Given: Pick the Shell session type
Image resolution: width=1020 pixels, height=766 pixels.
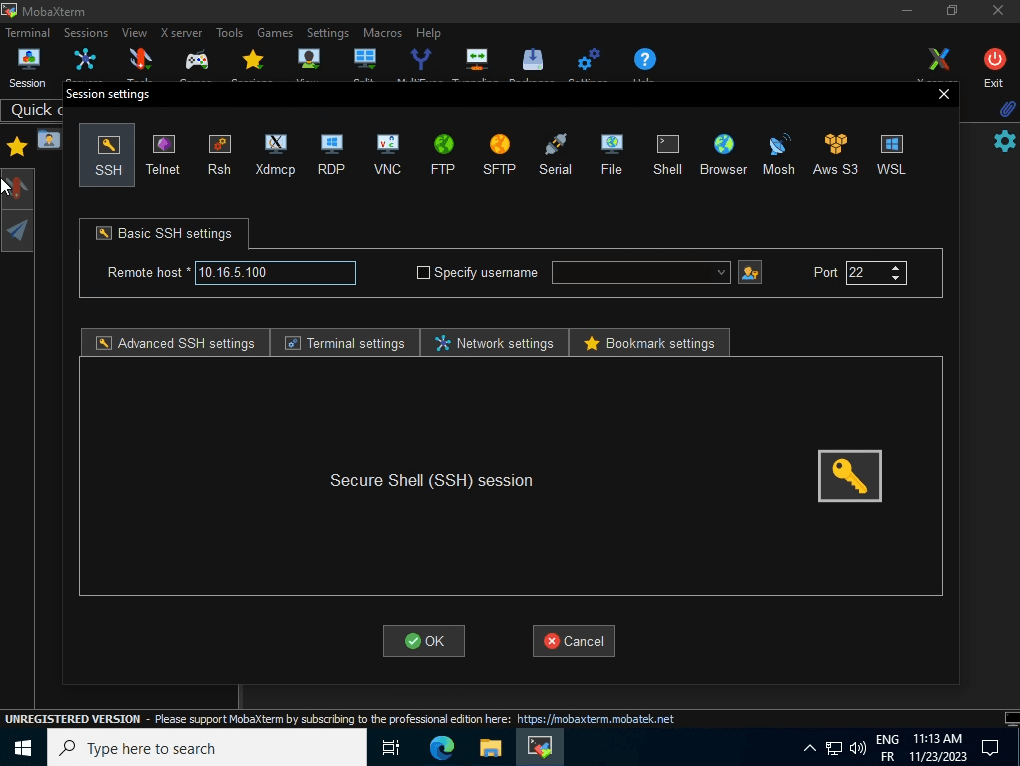Looking at the screenshot, I should (667, 155).
